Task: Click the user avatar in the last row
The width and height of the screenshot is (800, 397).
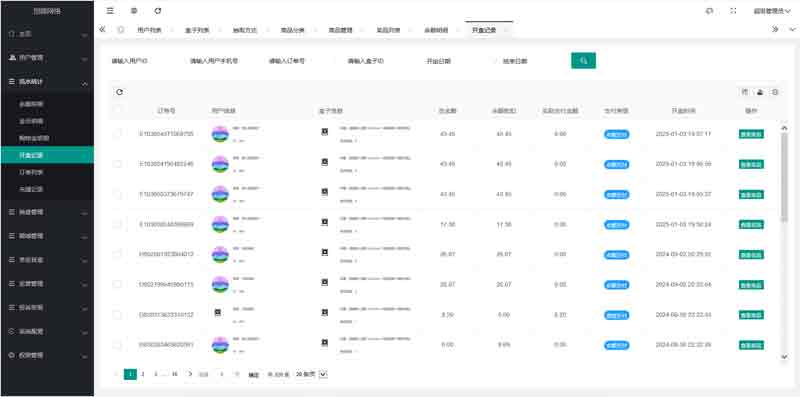Action: coord(220,345)
